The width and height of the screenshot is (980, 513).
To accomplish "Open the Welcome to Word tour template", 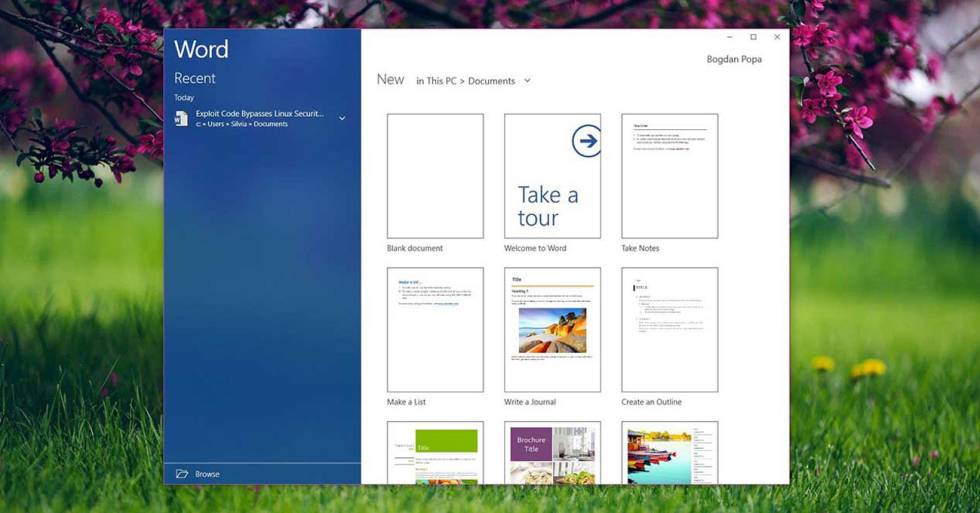I will pos(552,176).
